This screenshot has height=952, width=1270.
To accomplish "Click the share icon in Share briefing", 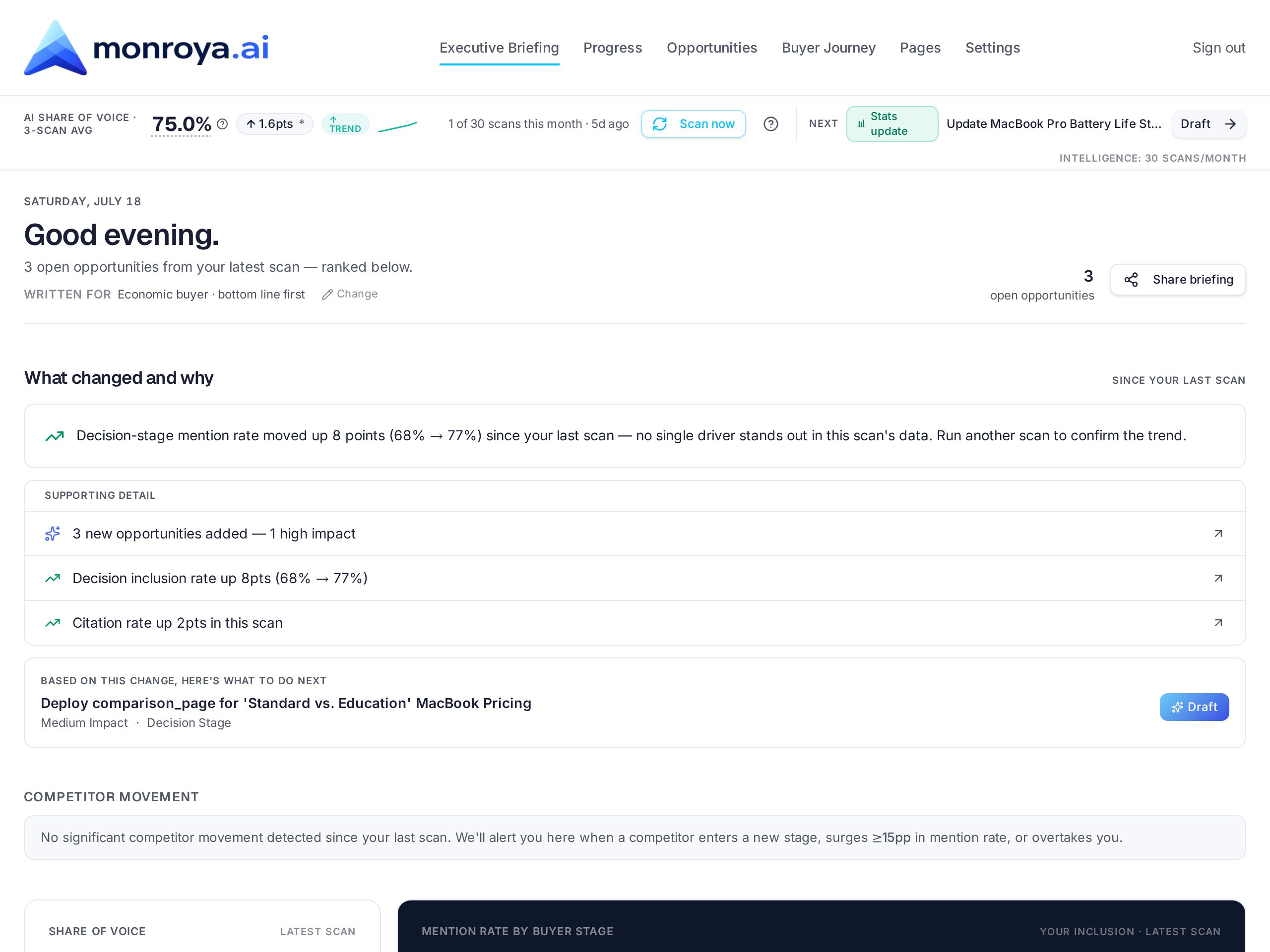I will (x=1131, y=280).
